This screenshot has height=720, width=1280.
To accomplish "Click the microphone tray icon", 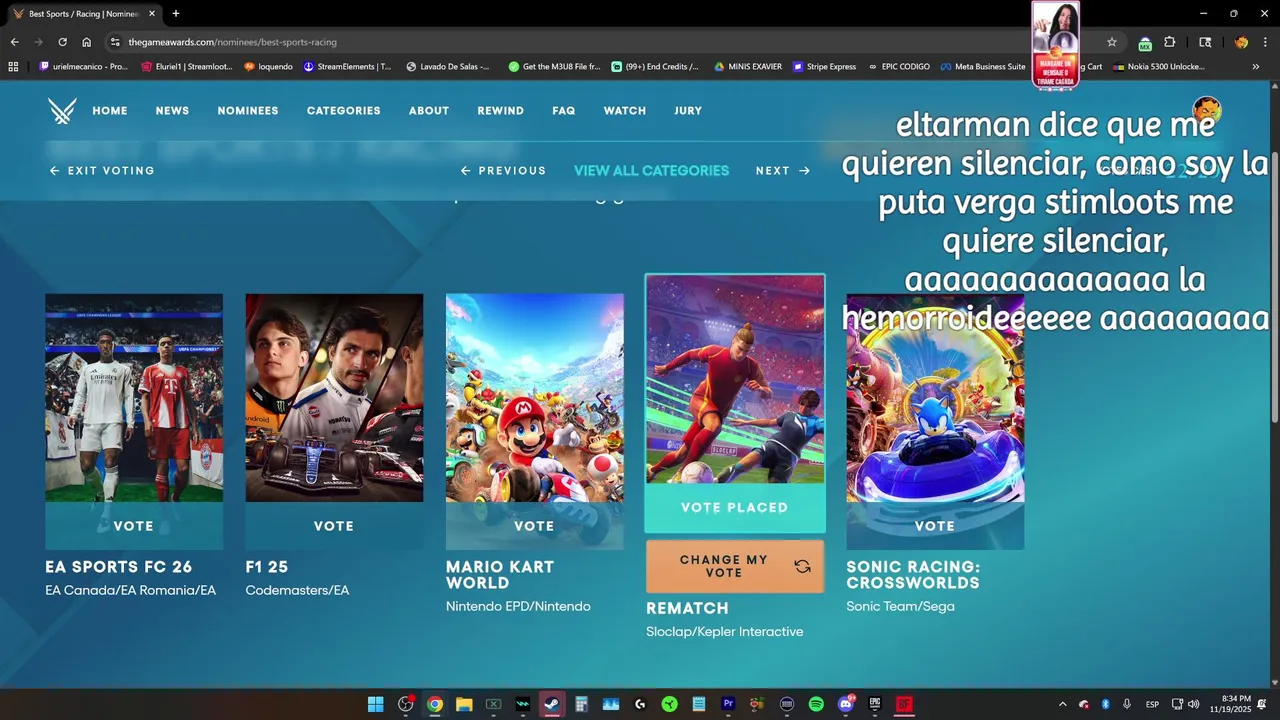I will coord(1127,704).
